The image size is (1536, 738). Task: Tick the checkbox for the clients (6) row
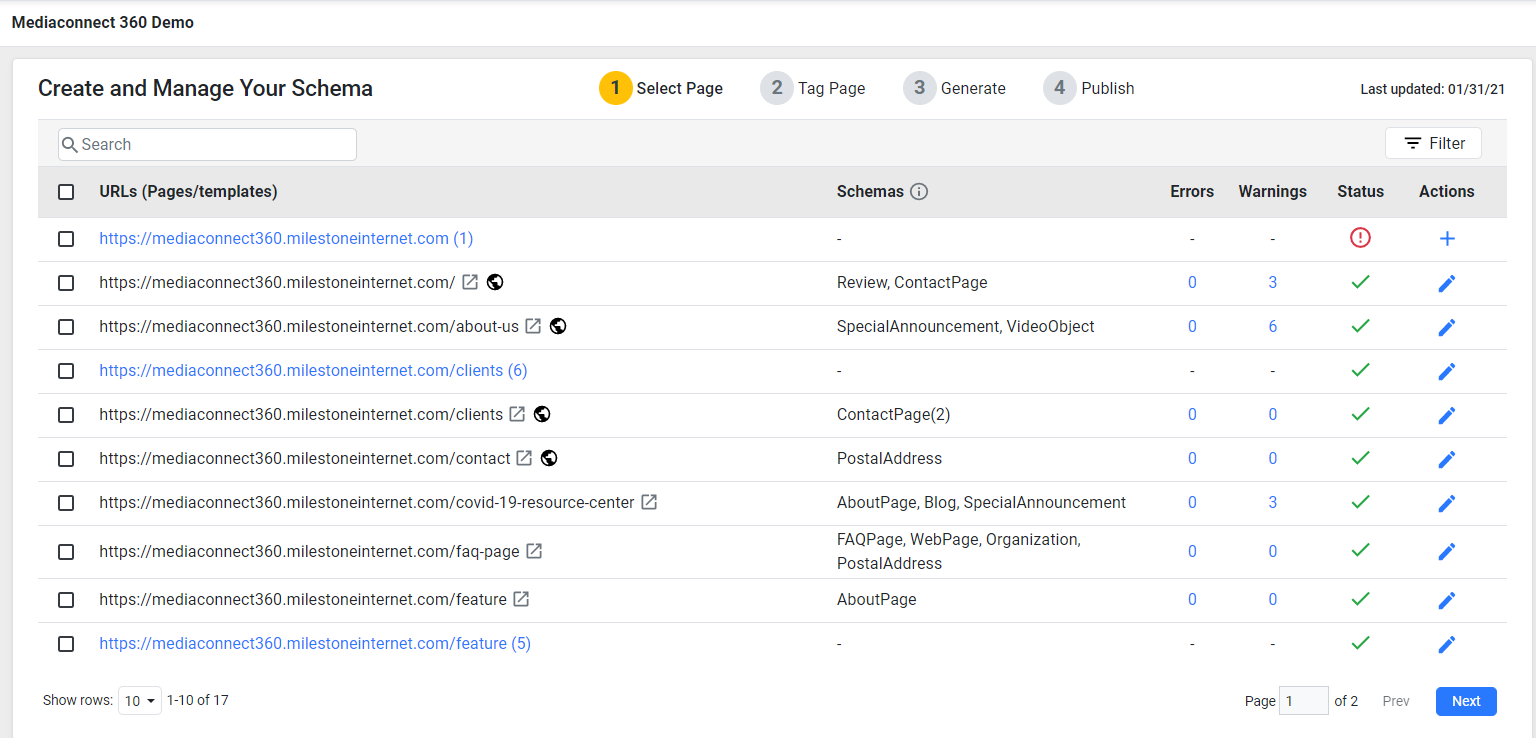tap(66, 371)
